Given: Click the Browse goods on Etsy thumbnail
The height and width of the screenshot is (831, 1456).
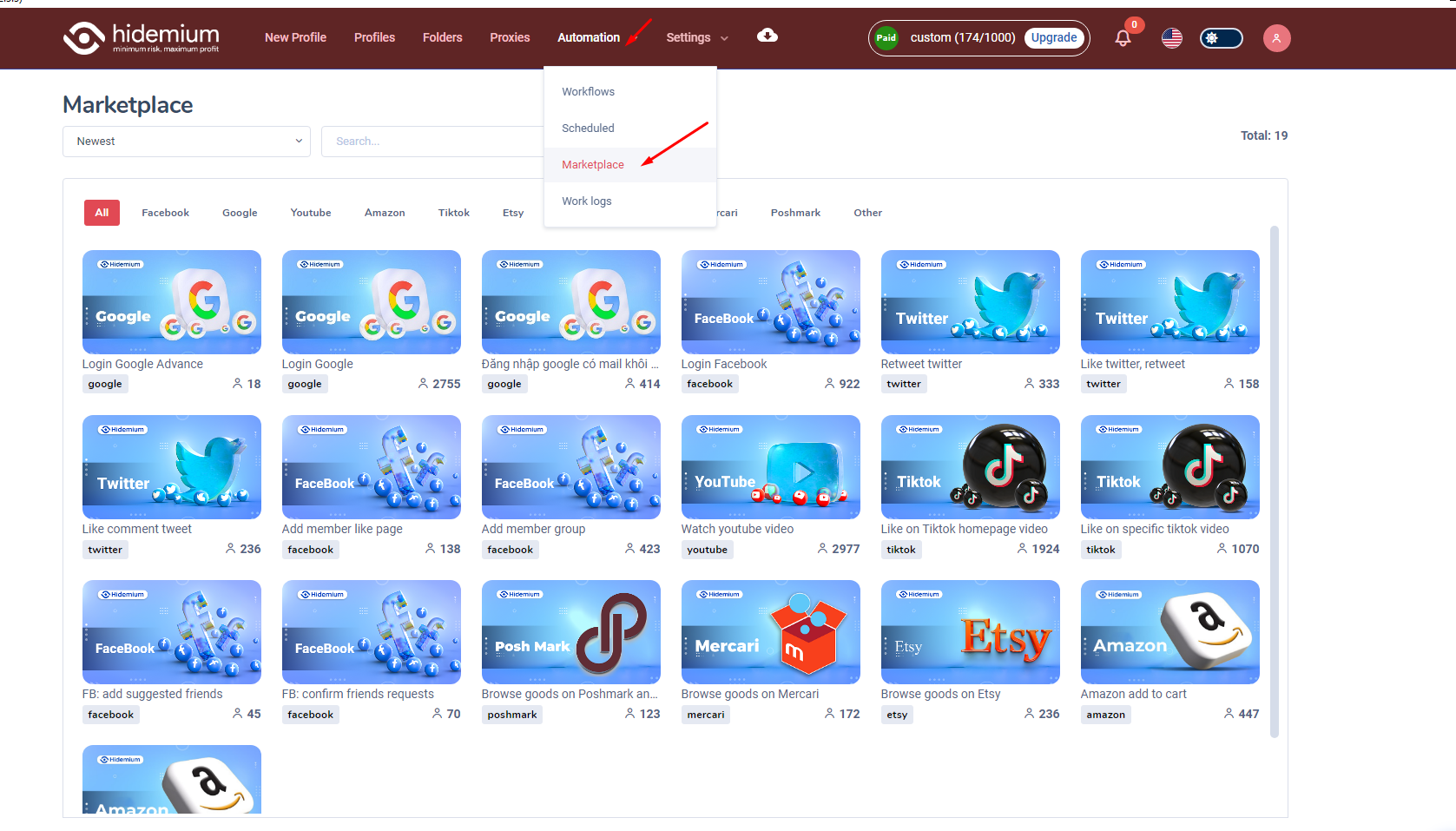Looking at the screenshot, I should [x=970, y=632].
